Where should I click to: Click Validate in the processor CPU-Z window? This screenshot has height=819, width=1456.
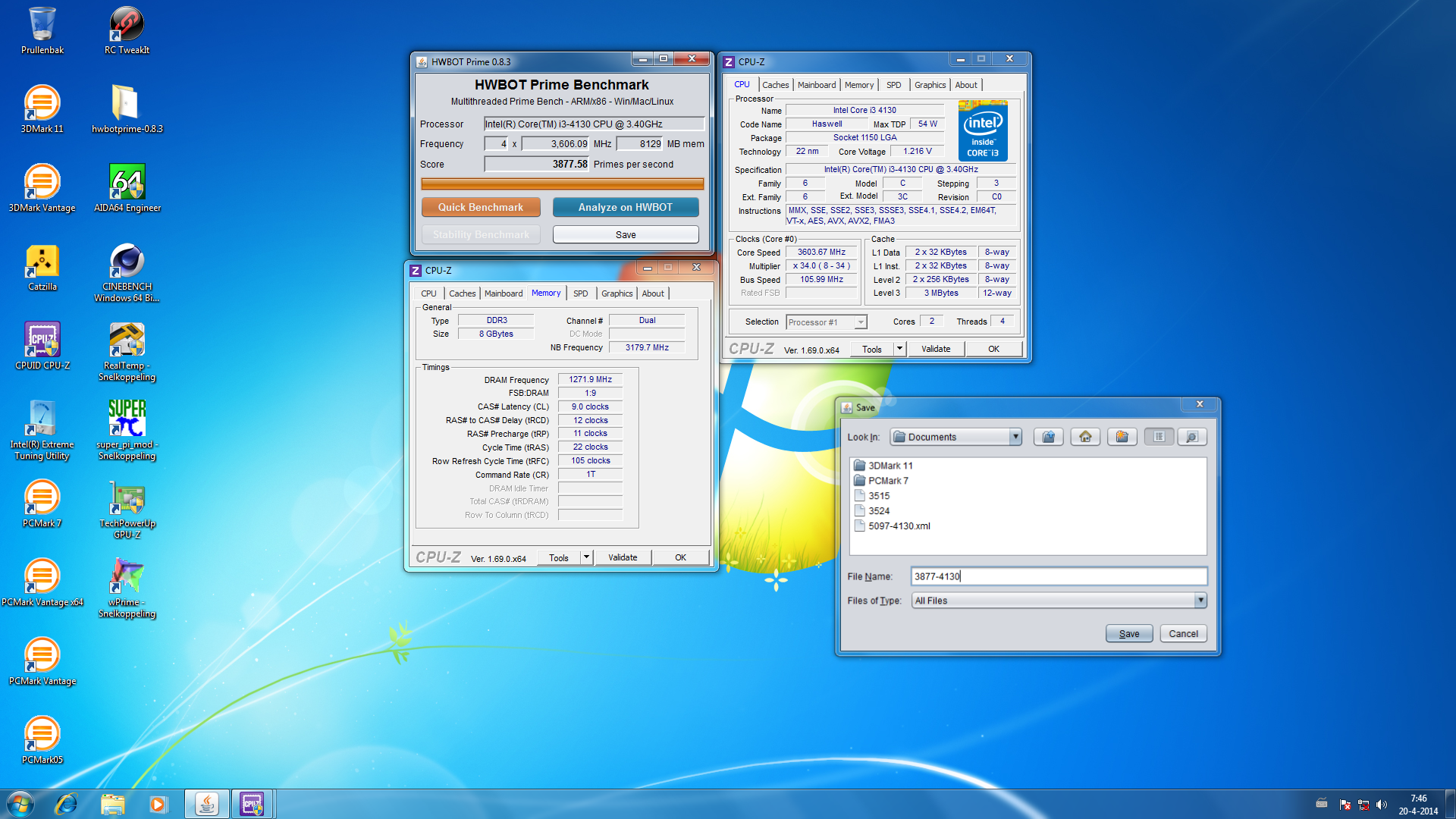pyautogui.click(x=936, y=349)
